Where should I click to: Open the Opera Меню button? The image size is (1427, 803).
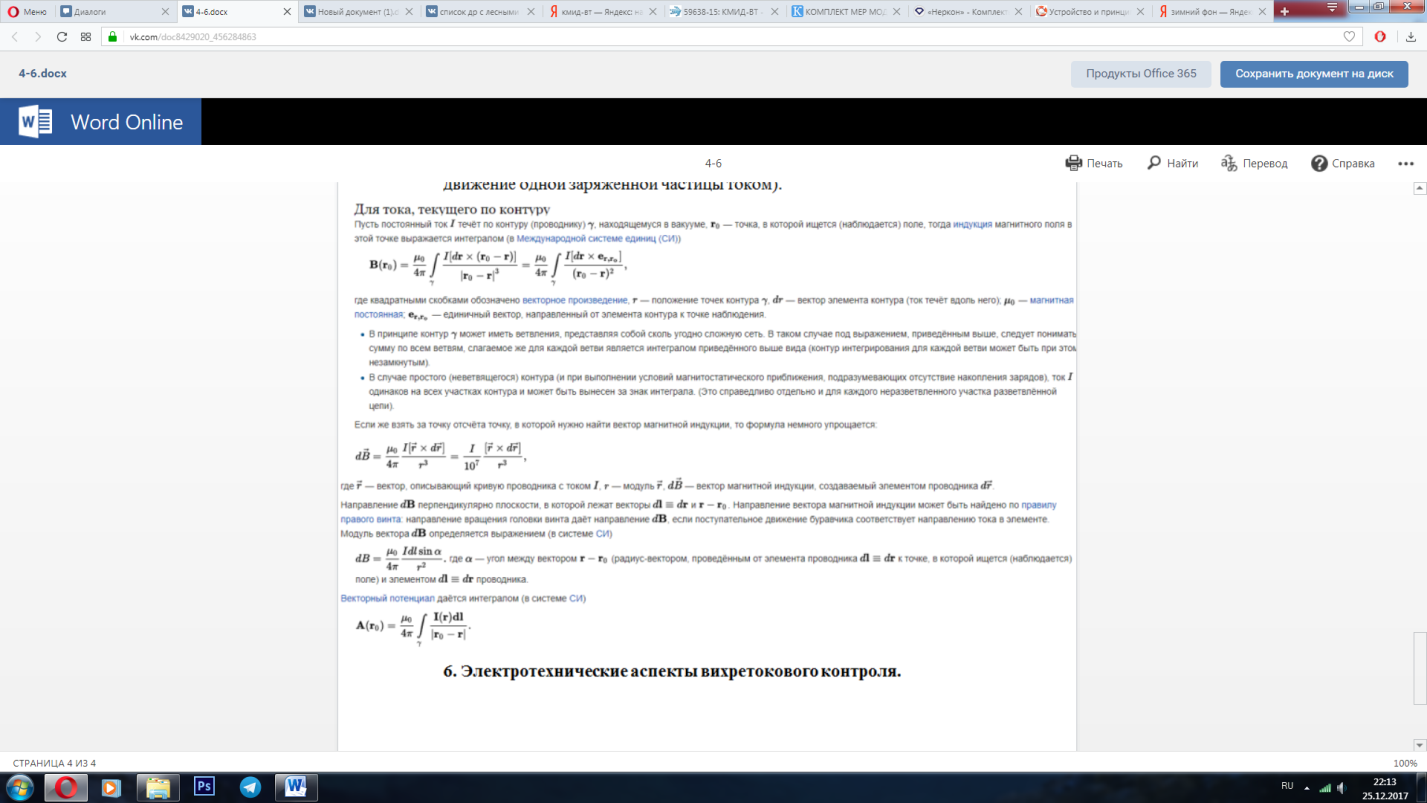click(27, 11)
